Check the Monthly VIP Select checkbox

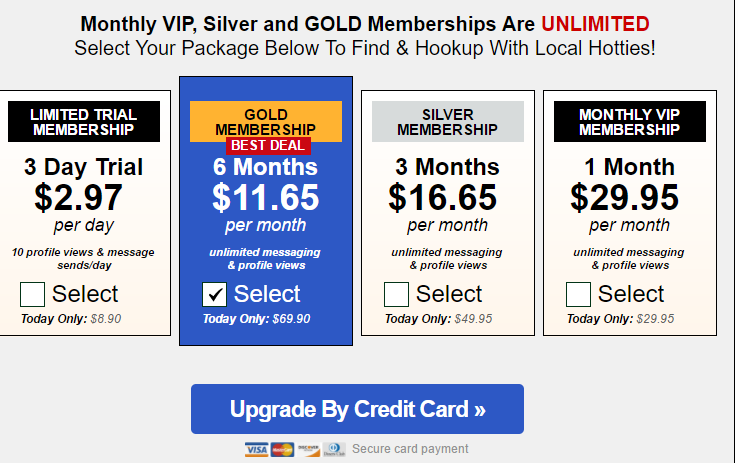click(578, 295)
